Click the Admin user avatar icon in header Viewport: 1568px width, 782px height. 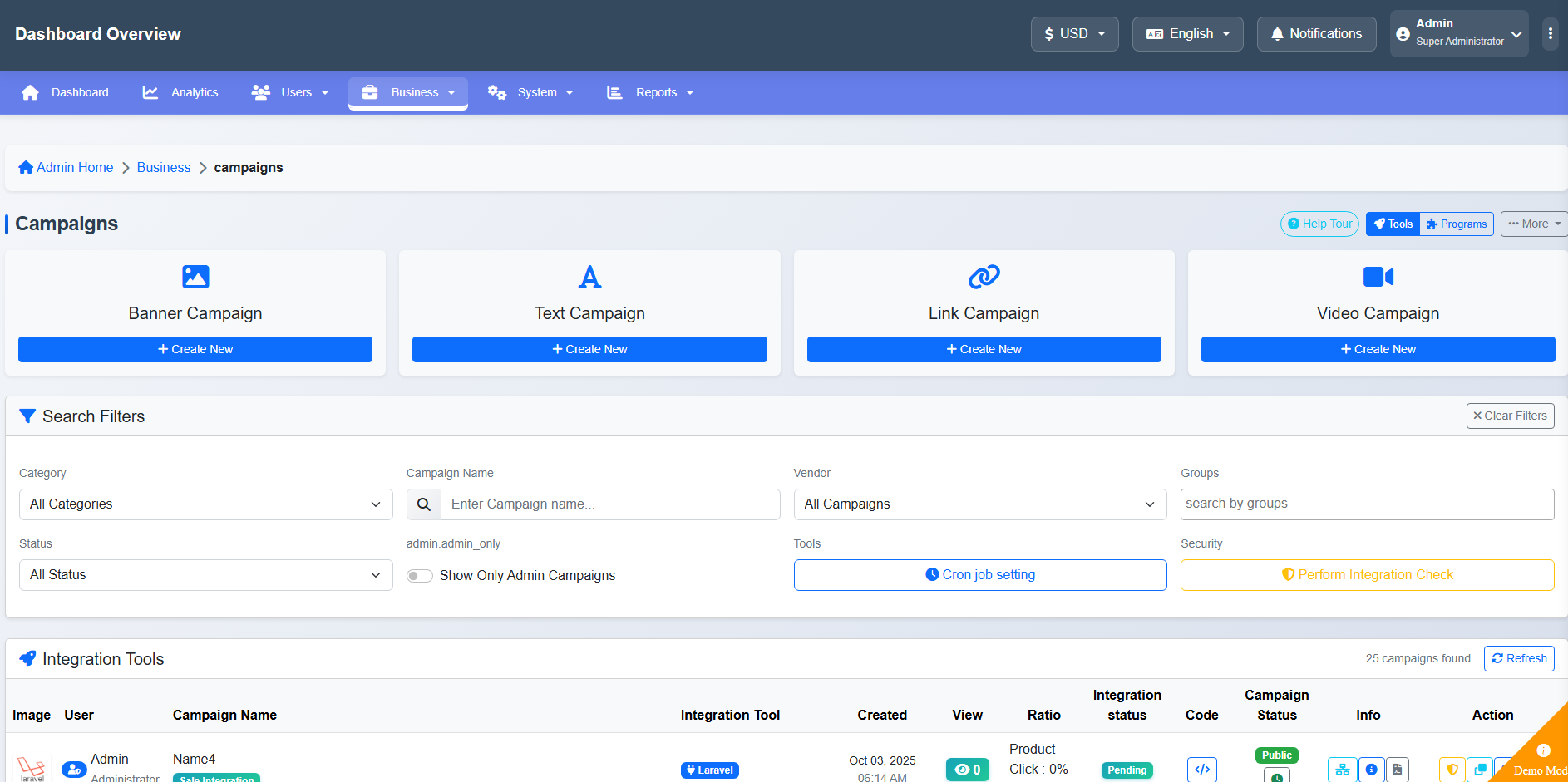coord(1403,34)
